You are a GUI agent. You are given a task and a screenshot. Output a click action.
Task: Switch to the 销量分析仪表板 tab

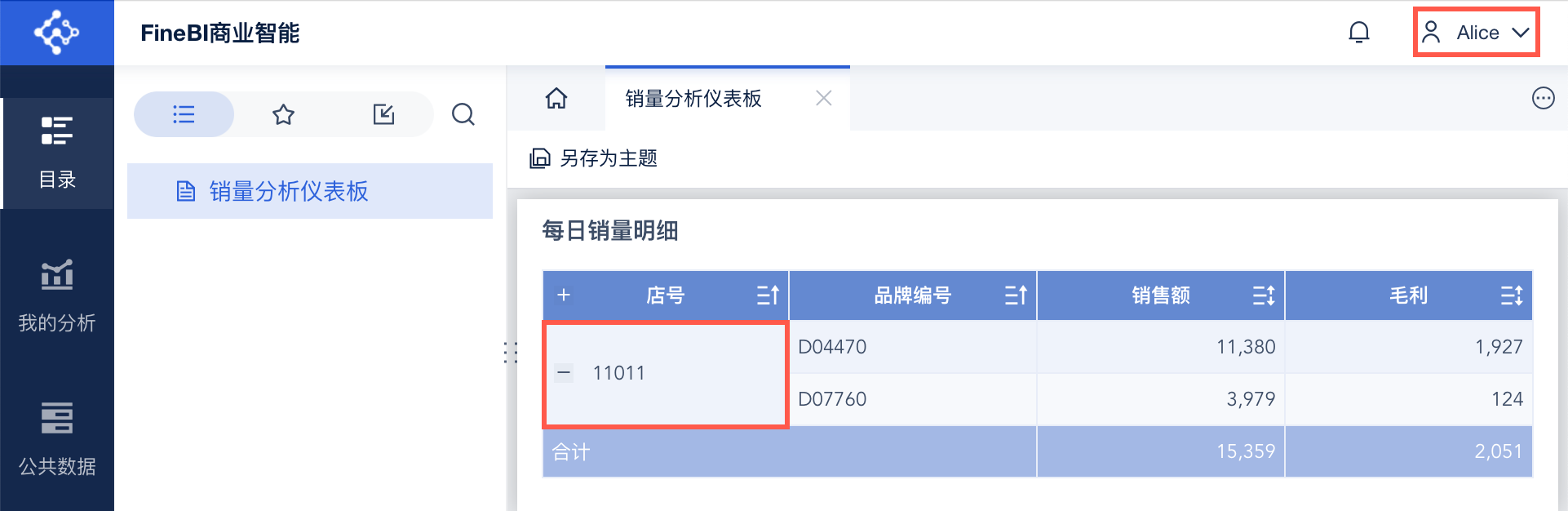(693, 99)
